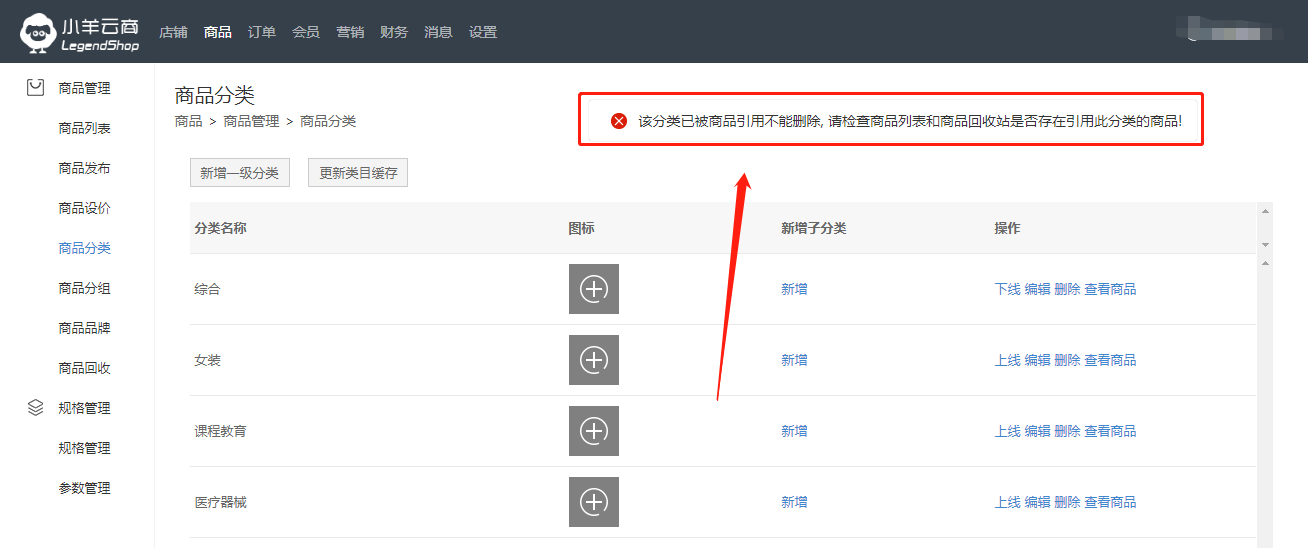
Task: Click the 商品管理 shopping bag icon
Action: pyautogui.click(x=36, y=88)
